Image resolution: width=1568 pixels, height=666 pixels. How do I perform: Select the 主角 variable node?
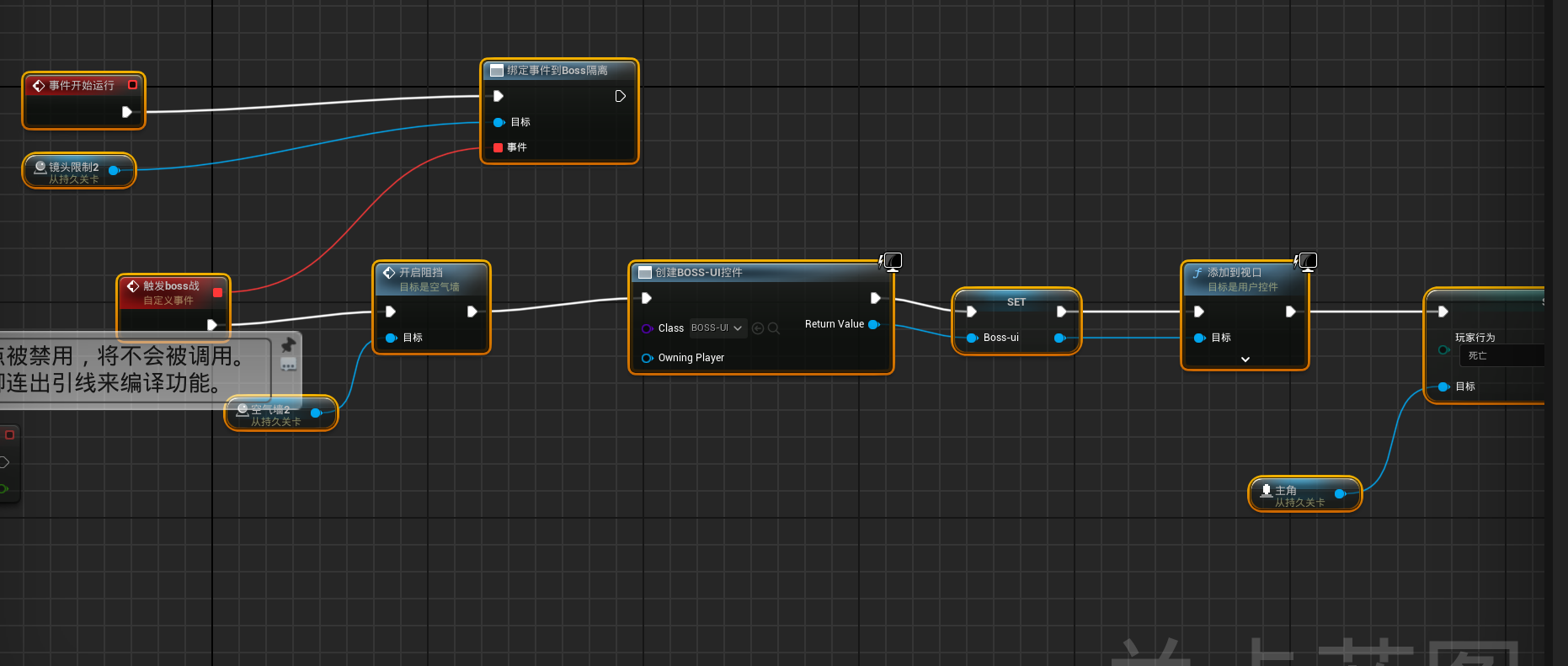(x=1304, y=494)
